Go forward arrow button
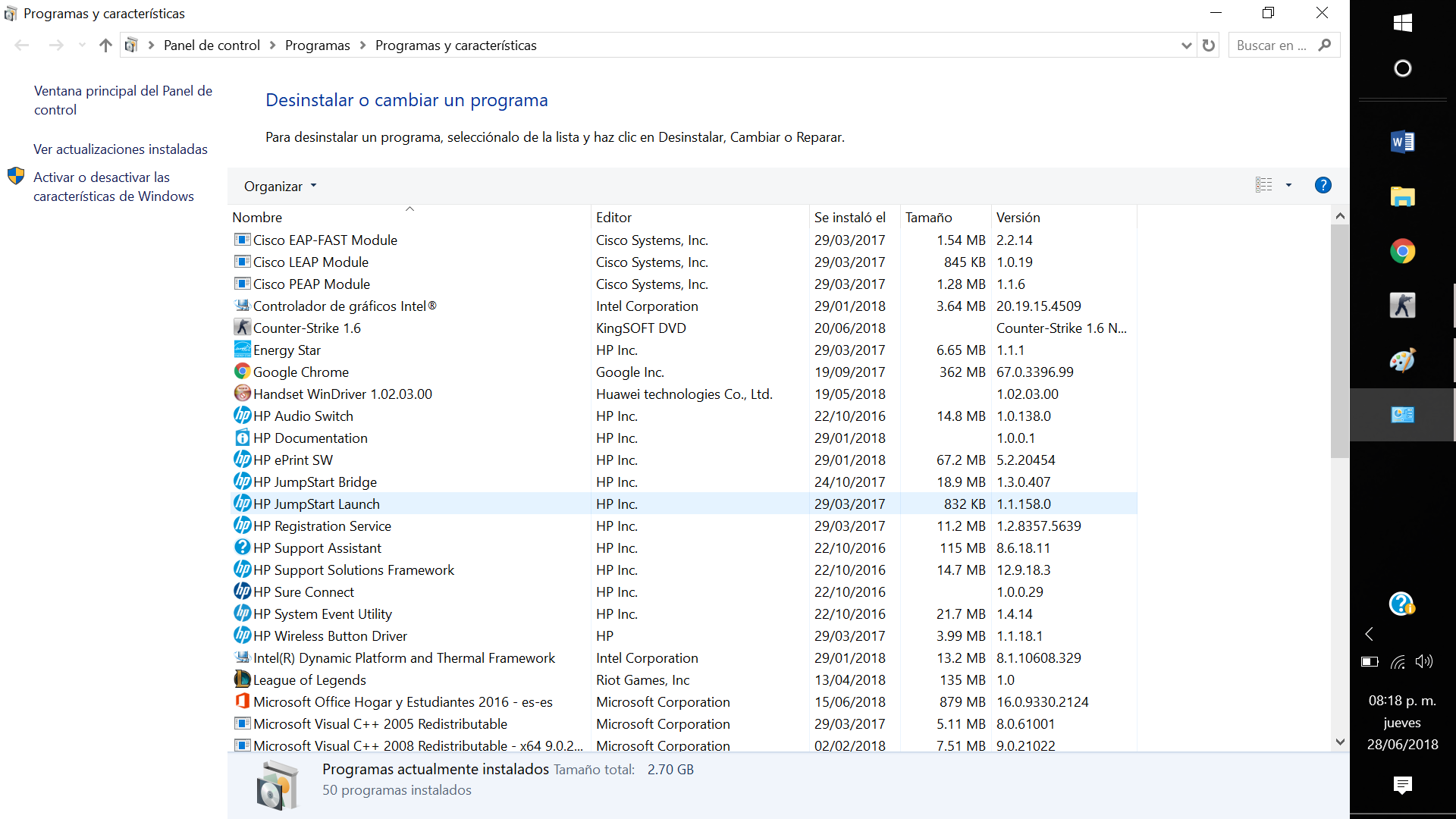The width and height of the screenshot is (1456, 819). tap(56, 45)
